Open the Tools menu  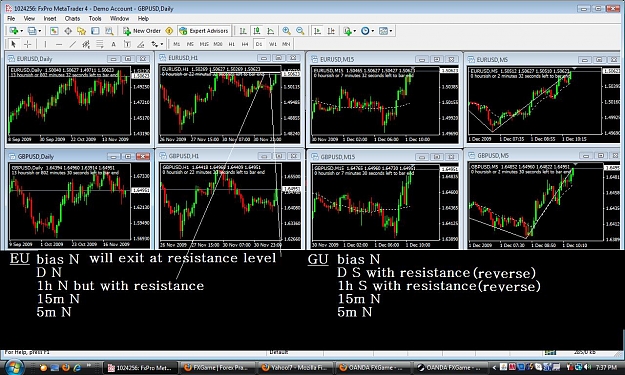coord(95,18)
